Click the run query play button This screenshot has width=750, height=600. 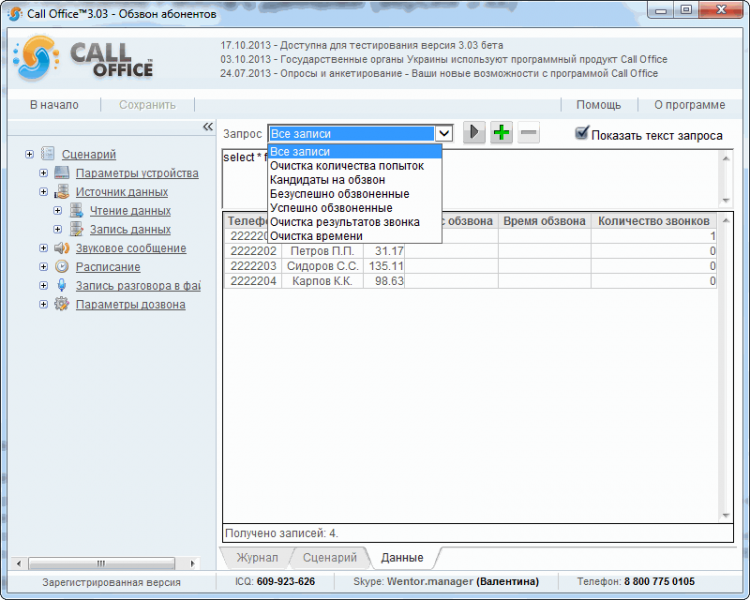click(x=474, y=132)
